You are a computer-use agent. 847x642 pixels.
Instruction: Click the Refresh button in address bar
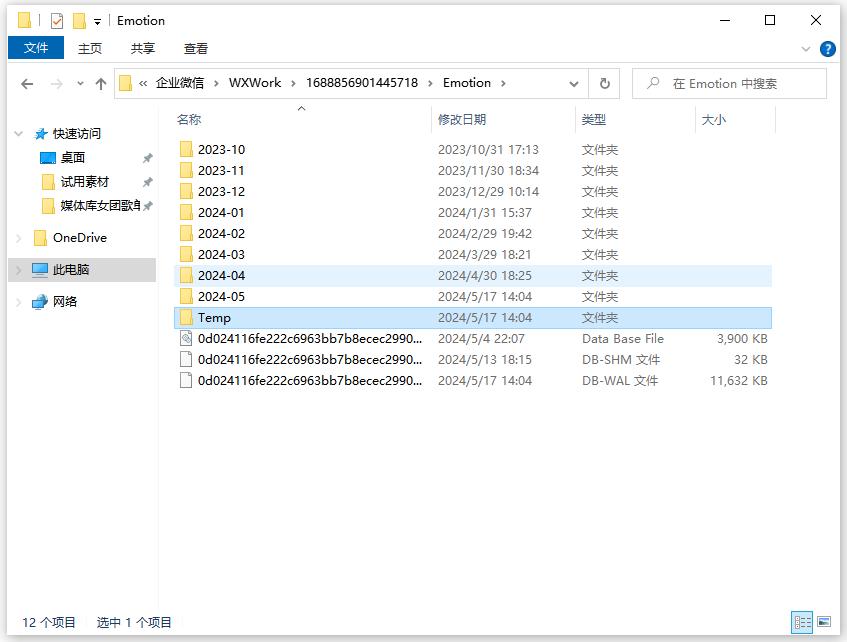(604, 84)
